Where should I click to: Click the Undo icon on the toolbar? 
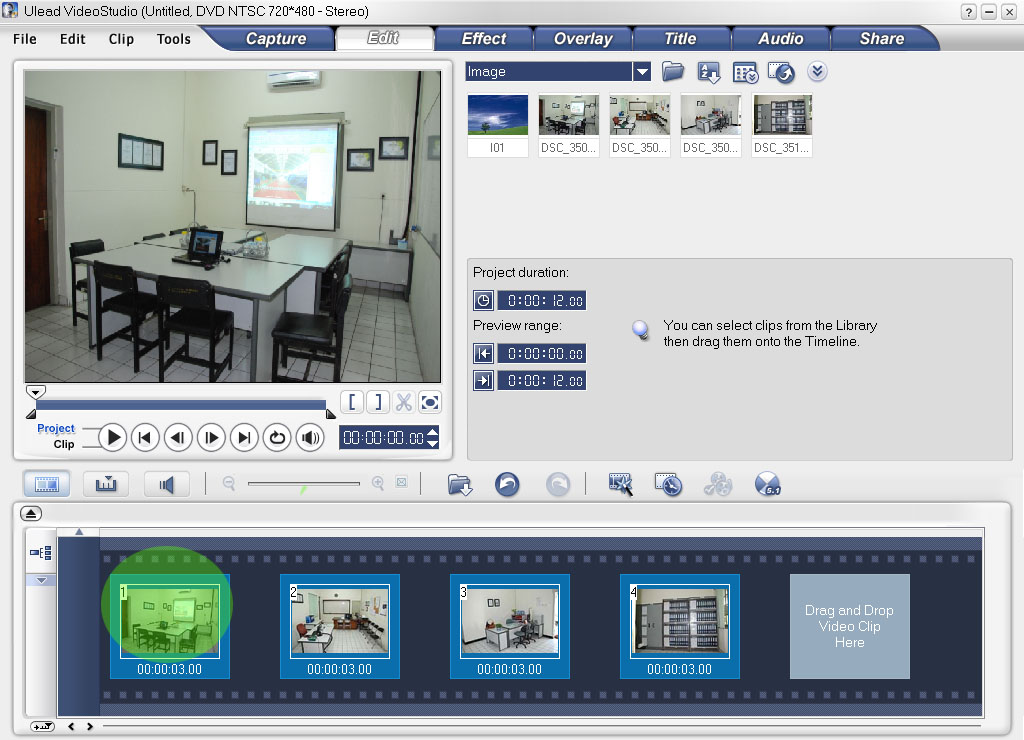tap(507, 484)
